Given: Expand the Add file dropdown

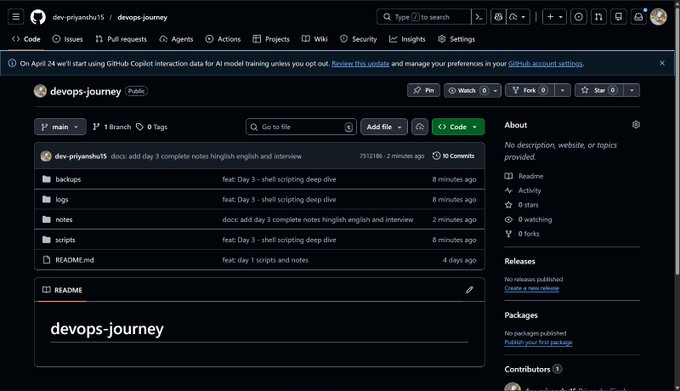Looking at the screenshot, I should (384, 127).
